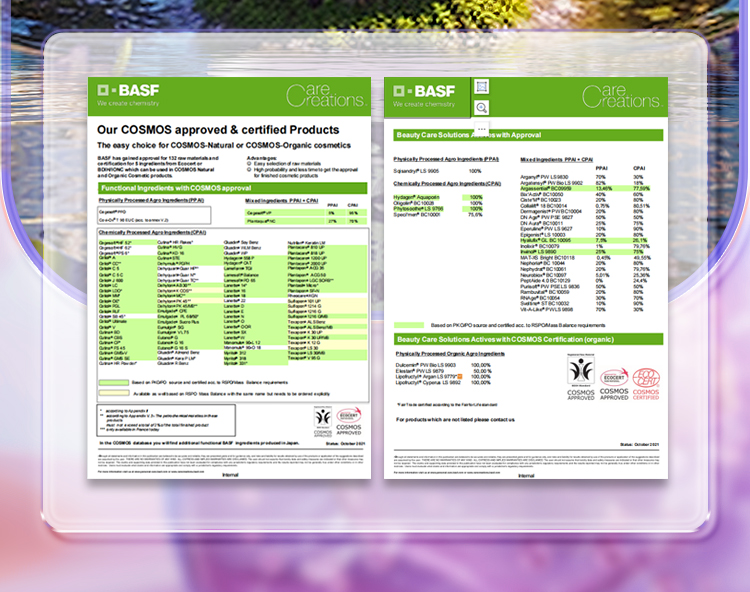Click the light green legend swatch on left page
This screenshot has width=750, height=592.
click(114, 383)
